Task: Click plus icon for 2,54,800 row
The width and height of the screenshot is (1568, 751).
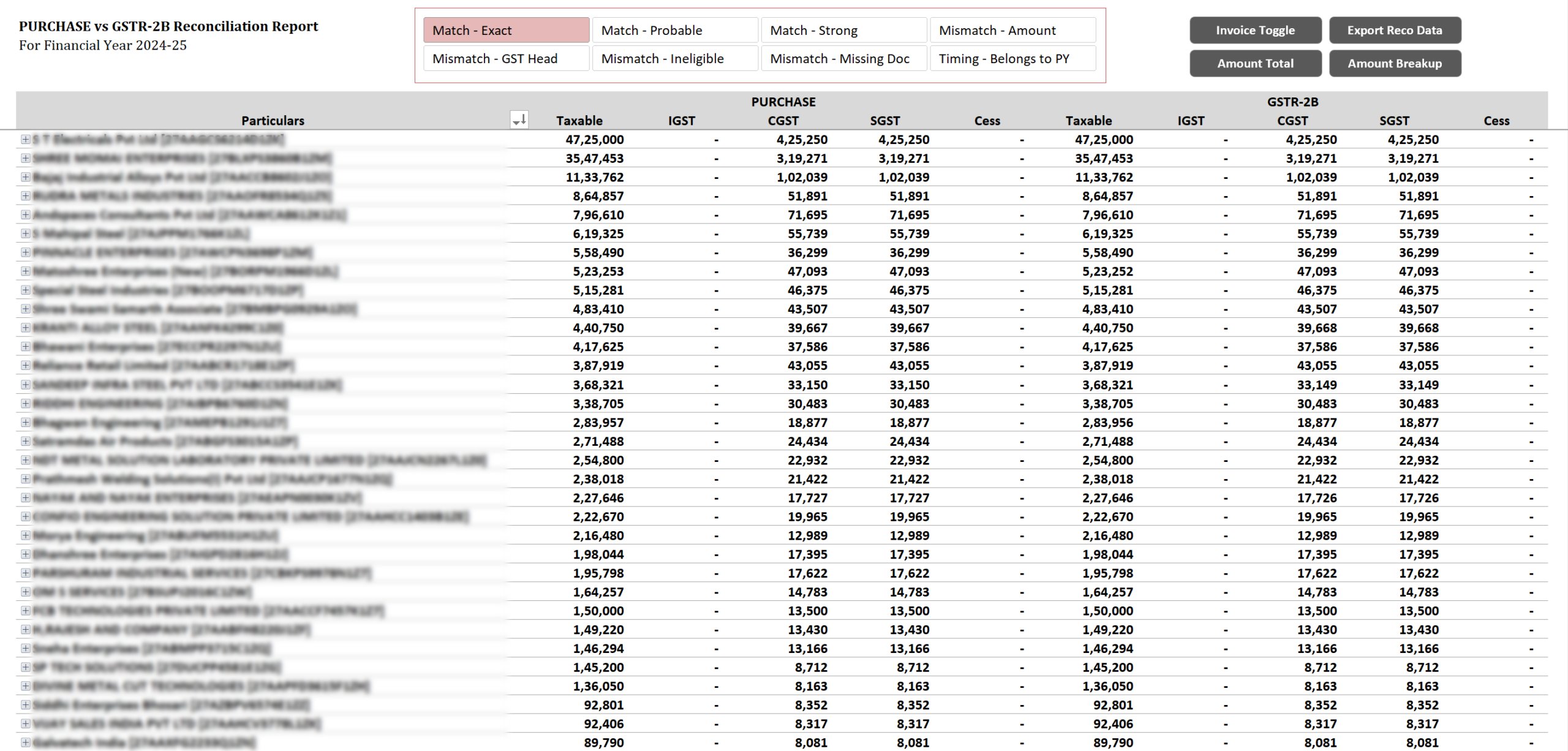Action: [x=25, y=460]
